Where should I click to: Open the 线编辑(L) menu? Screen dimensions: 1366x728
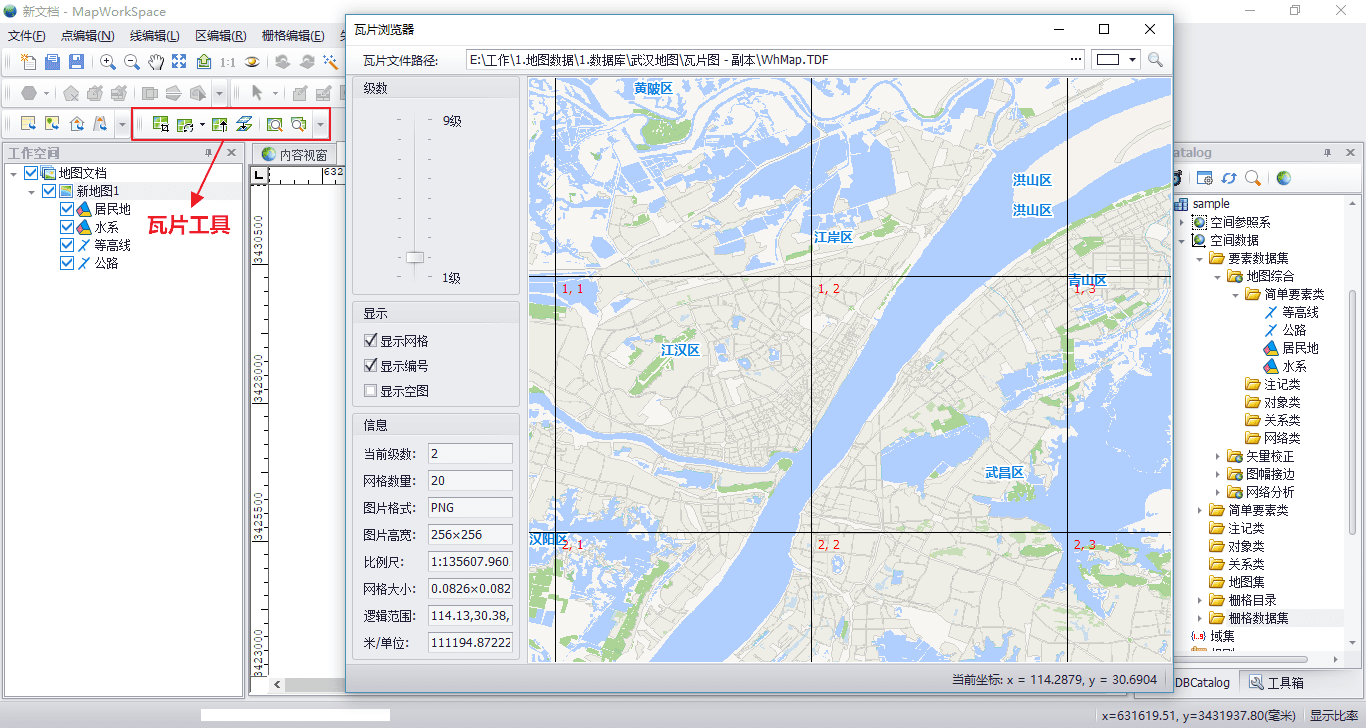155,36
